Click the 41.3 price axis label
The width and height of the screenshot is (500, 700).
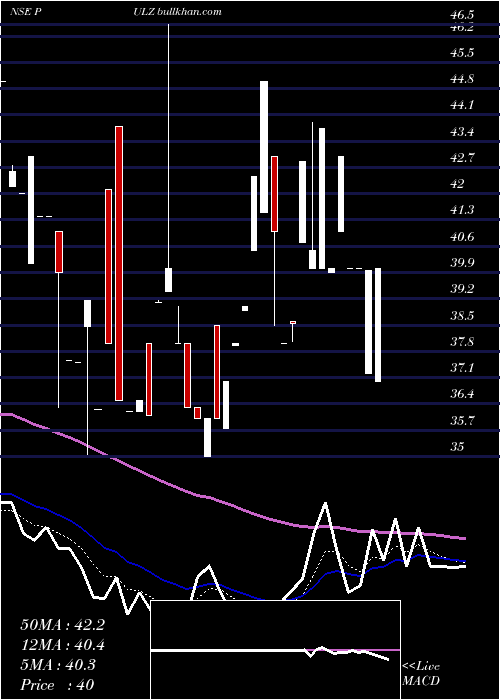point(462,210)
